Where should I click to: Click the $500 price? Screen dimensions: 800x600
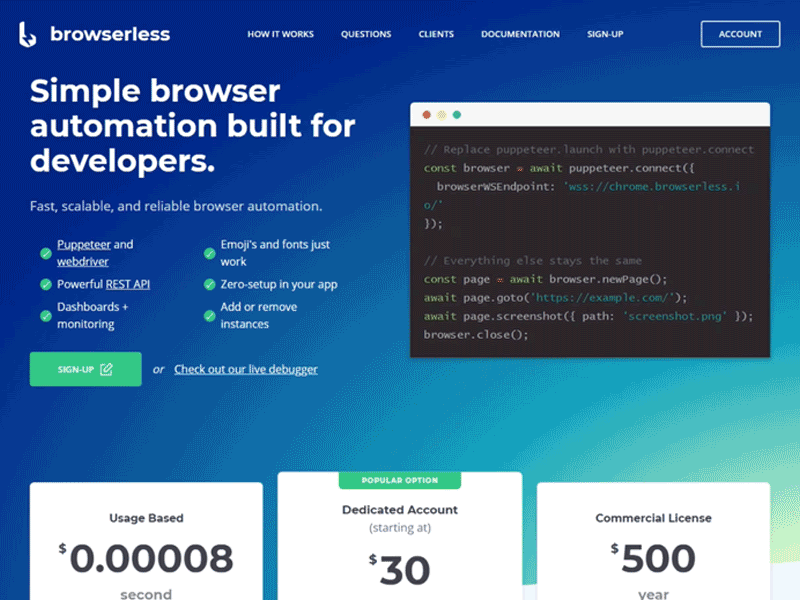653,558
